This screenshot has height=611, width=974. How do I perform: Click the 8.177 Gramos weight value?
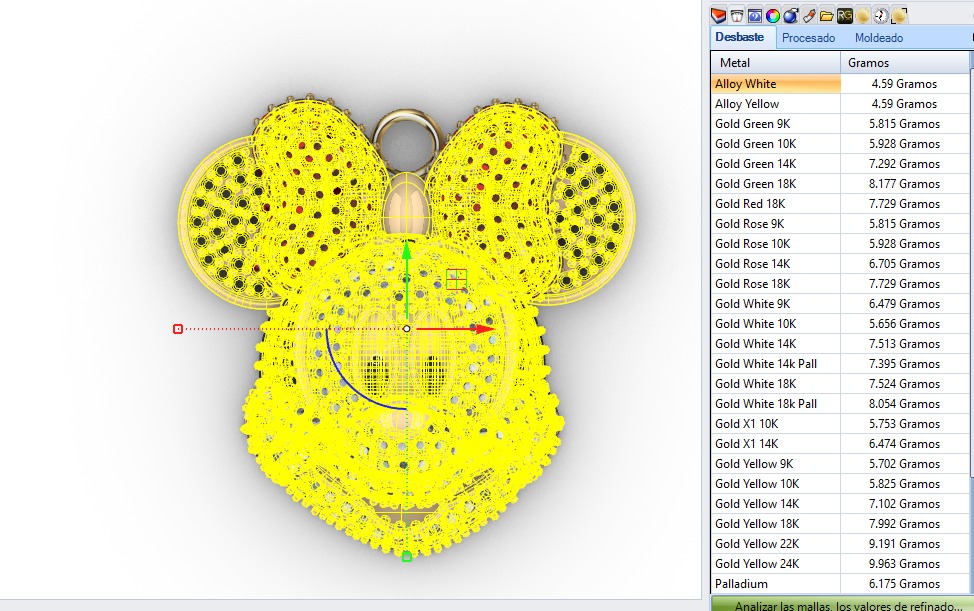[x=904, y=184]
